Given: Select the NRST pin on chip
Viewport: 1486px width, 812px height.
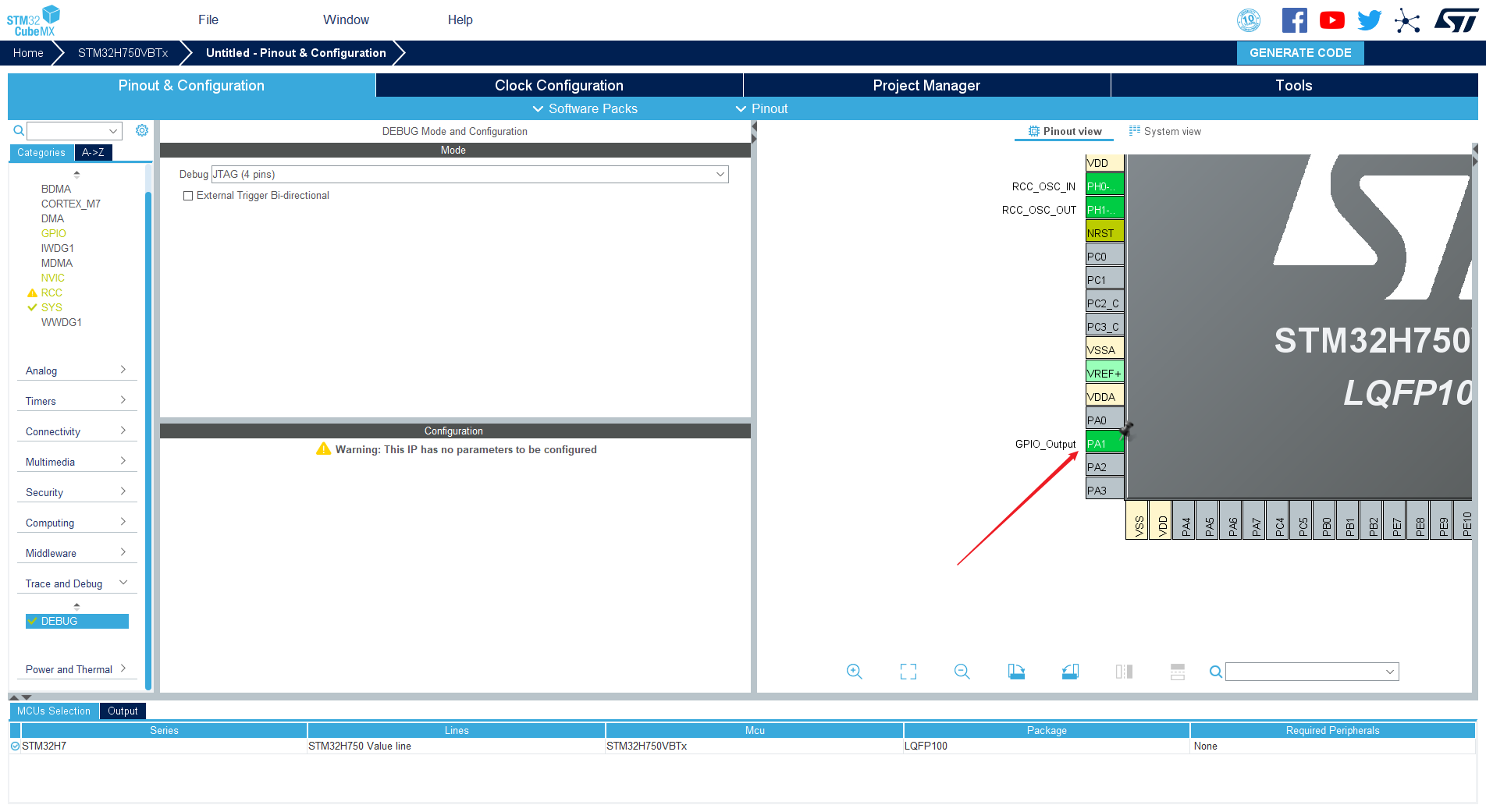Looking at the screenshot, I should click(1104, 232).
